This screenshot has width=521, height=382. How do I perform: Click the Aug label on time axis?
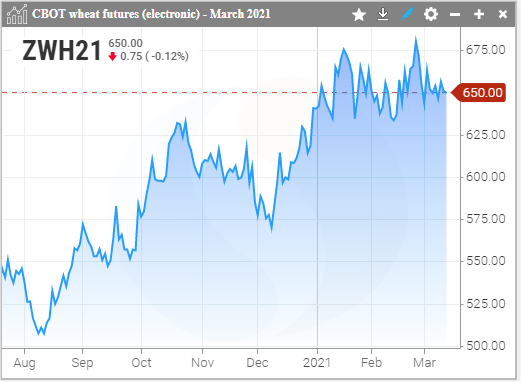click(24, 363)
